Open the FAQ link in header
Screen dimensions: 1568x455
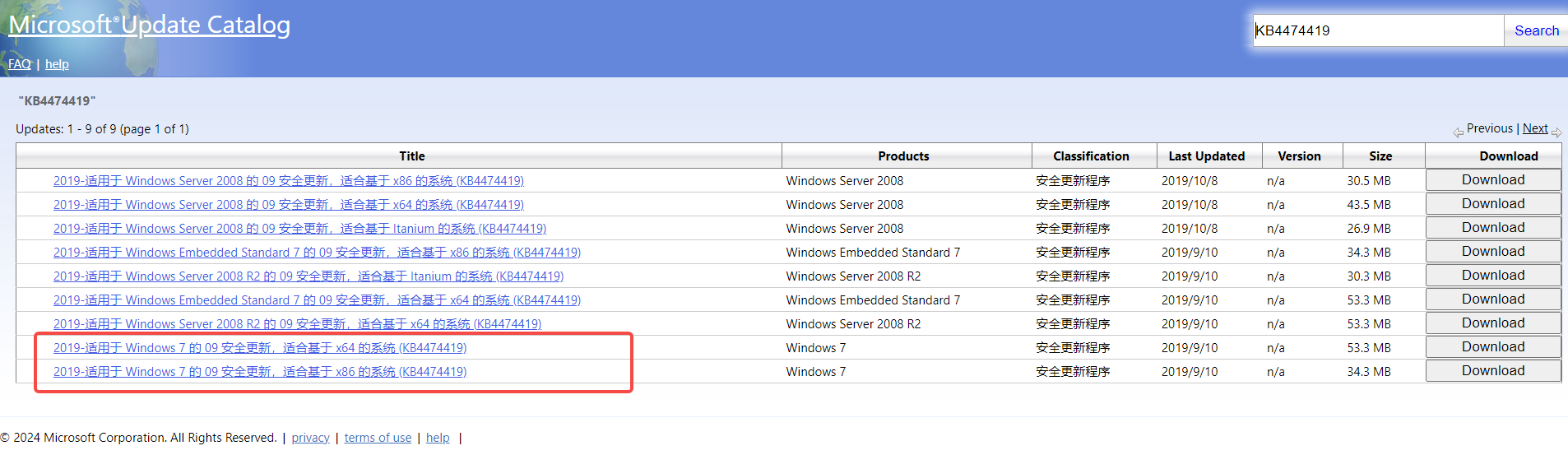click(x=20, y=64)
